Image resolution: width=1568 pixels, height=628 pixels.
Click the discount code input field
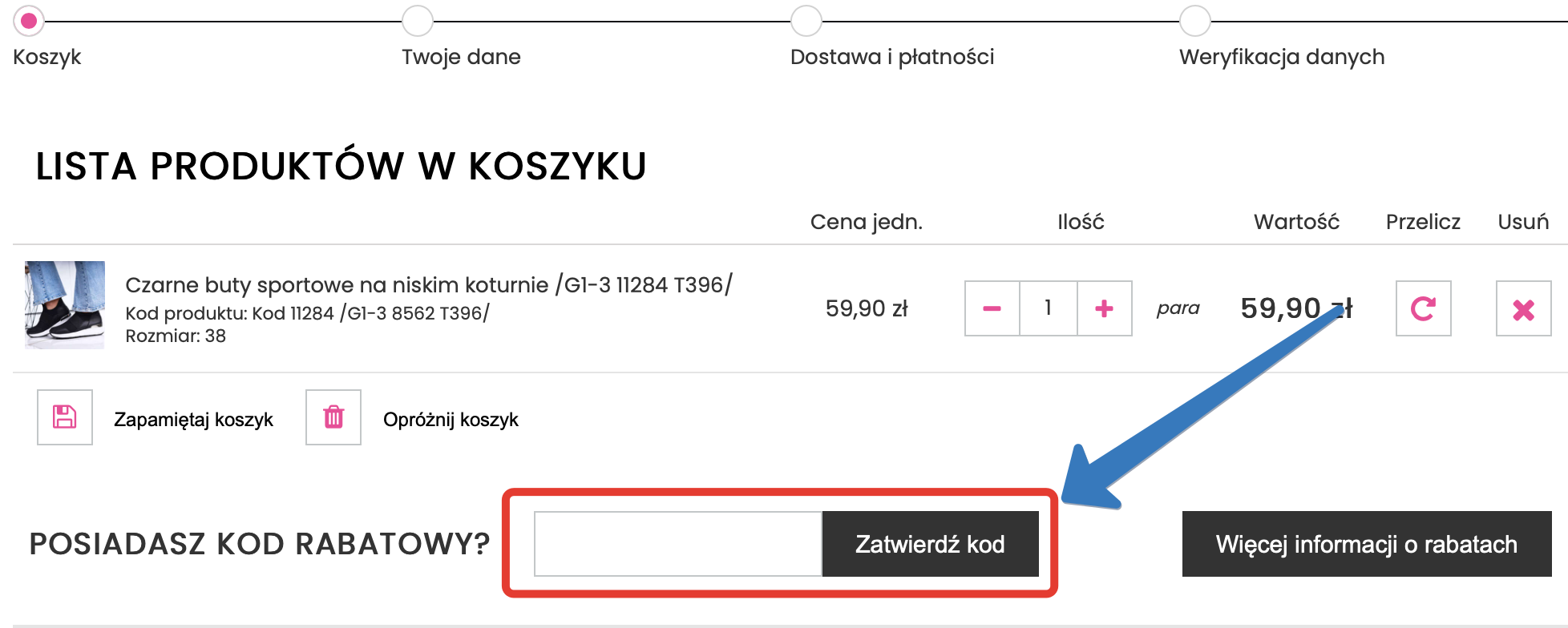[677, 544]
